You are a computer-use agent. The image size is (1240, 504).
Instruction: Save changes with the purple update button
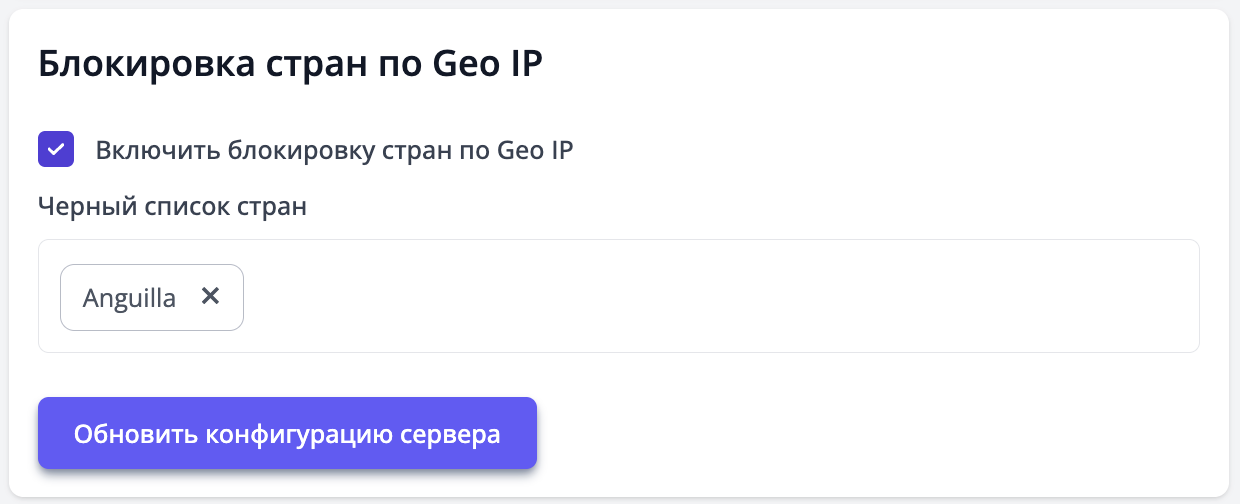pyautogui.click(x=287, y=434)
